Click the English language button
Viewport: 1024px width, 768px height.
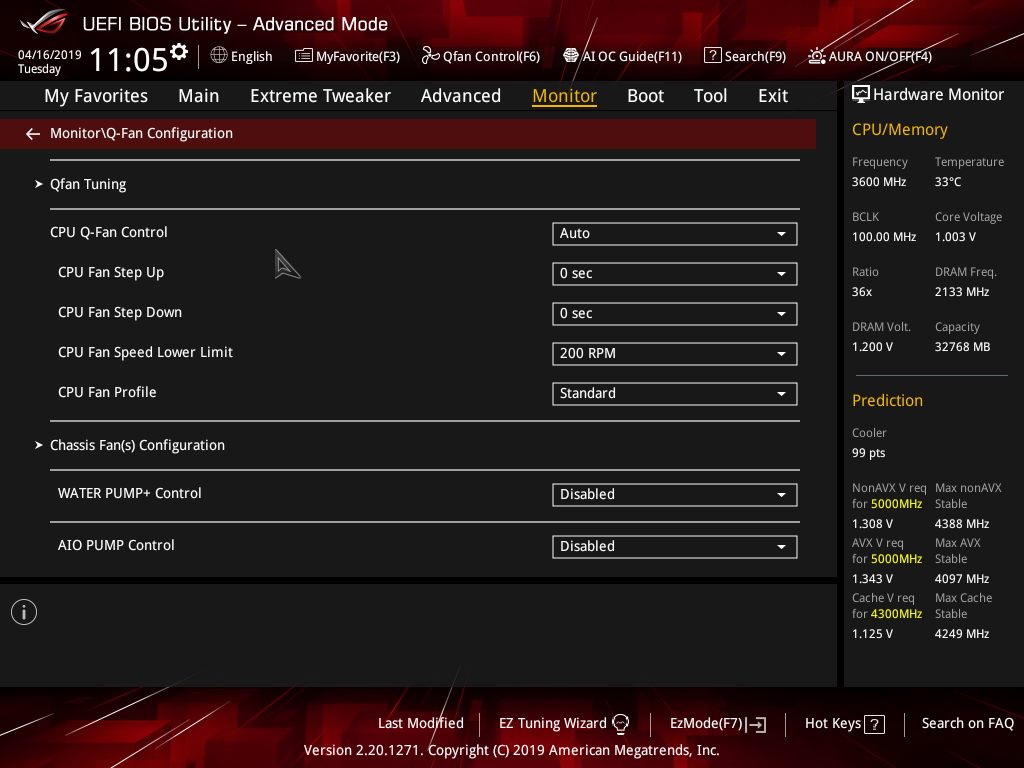242,56
